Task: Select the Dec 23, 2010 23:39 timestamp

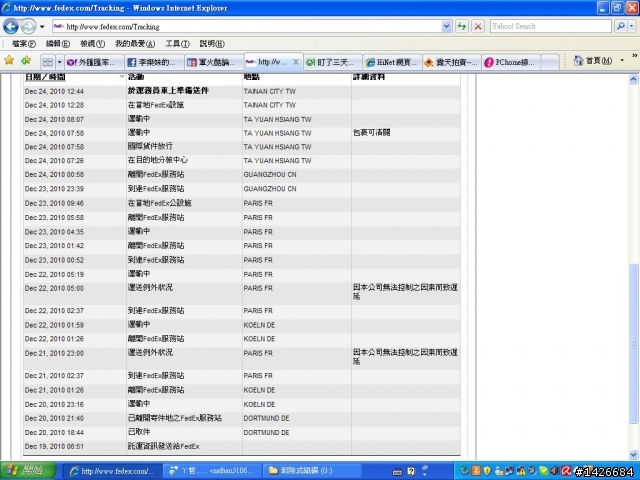Action: [54, 189]
